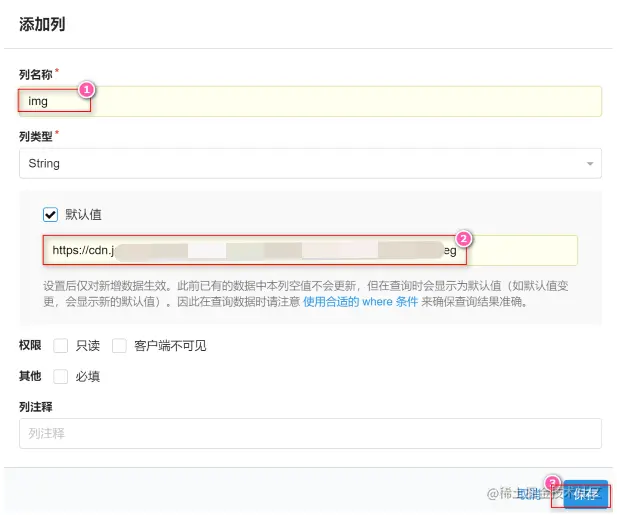Open the 列类型 String dropdown
Viewport: 617px width, 515px height.
click(x=310, y=163)
